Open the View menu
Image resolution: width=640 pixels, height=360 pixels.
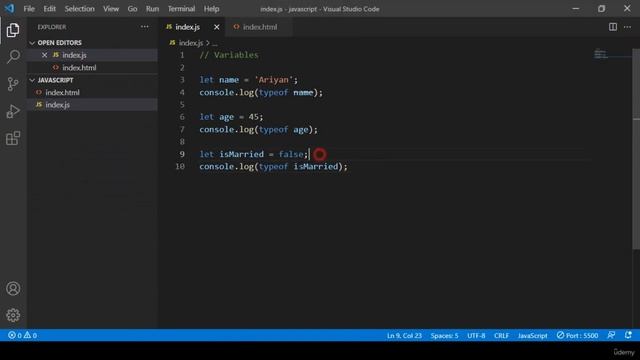pyautogui.click(x=111, y=9)
